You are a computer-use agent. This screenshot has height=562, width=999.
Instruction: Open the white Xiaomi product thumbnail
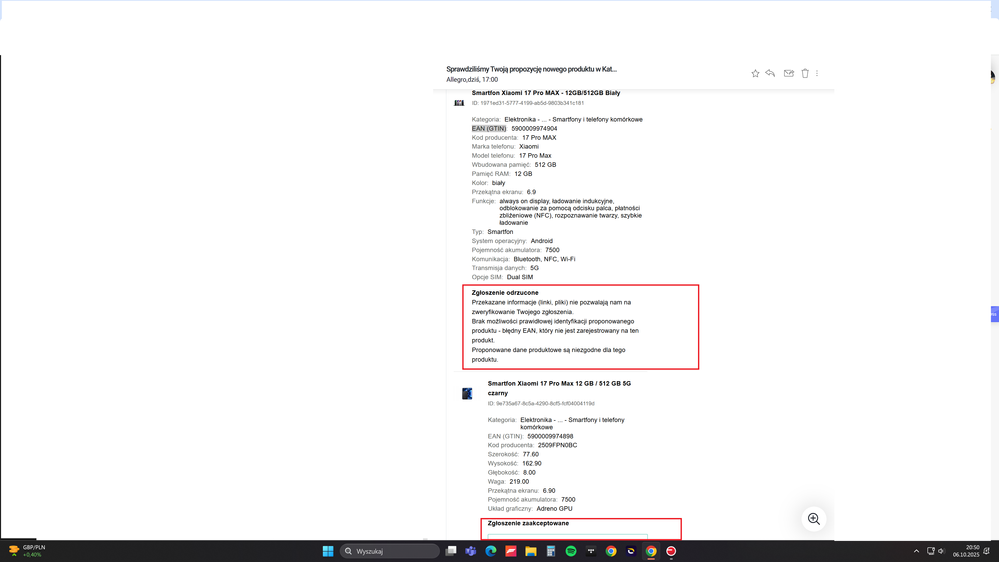coord(459,102)
